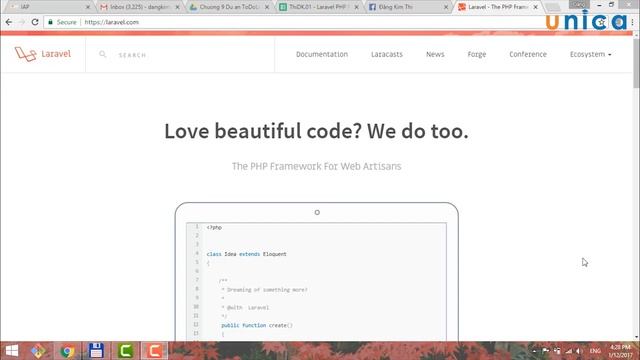Click the search magnifier icon

pyautogui.click(x=102, y=54)
